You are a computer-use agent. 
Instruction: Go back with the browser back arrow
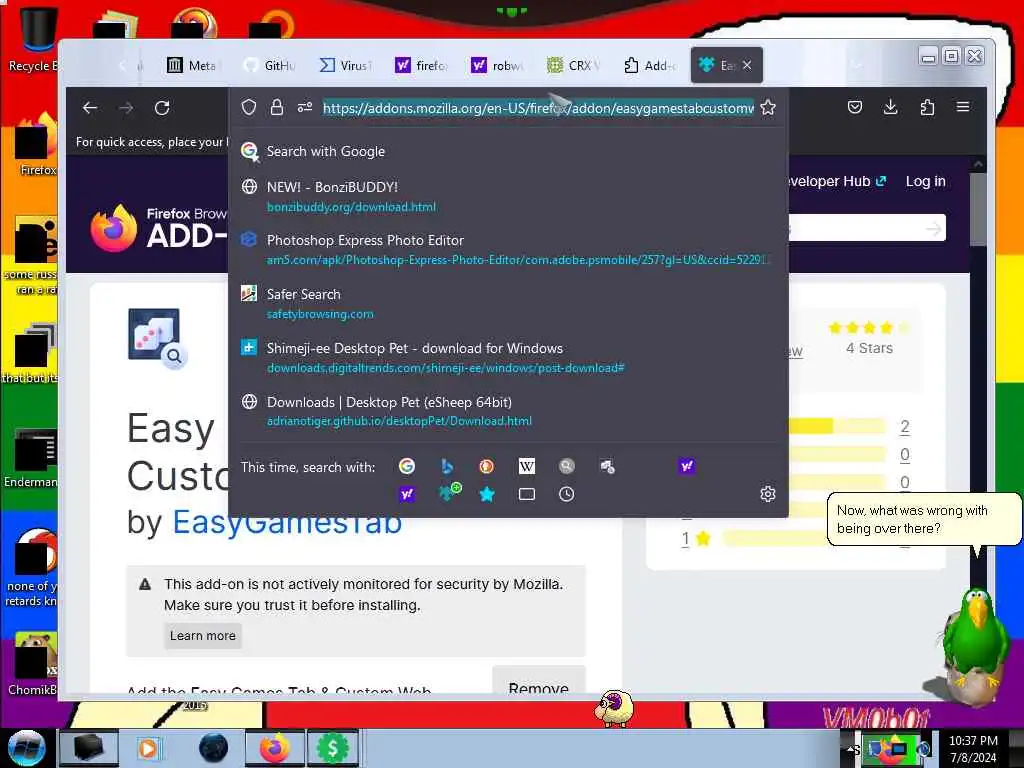[x=90, y=108]
